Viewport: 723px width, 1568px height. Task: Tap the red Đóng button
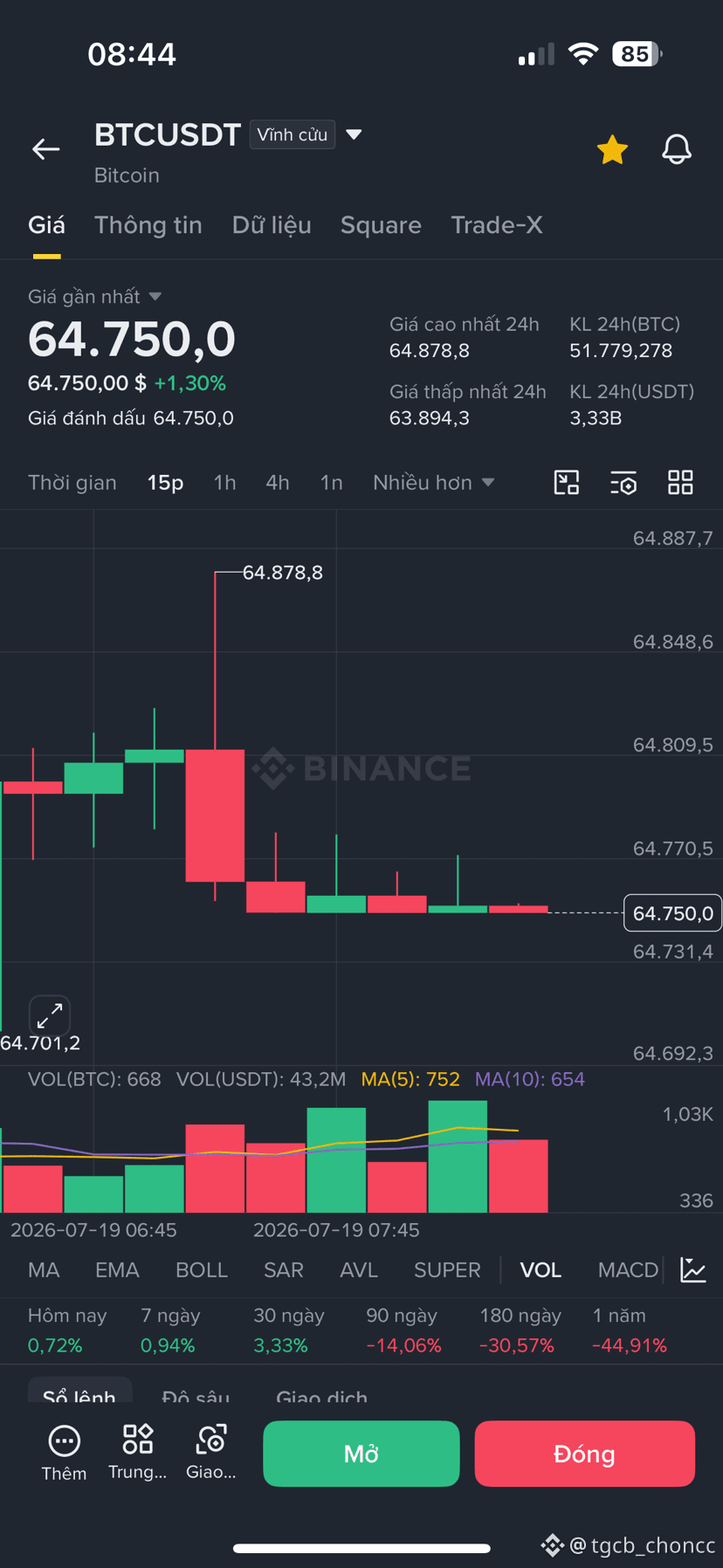pyautogui.click(x=585, y=1454)
